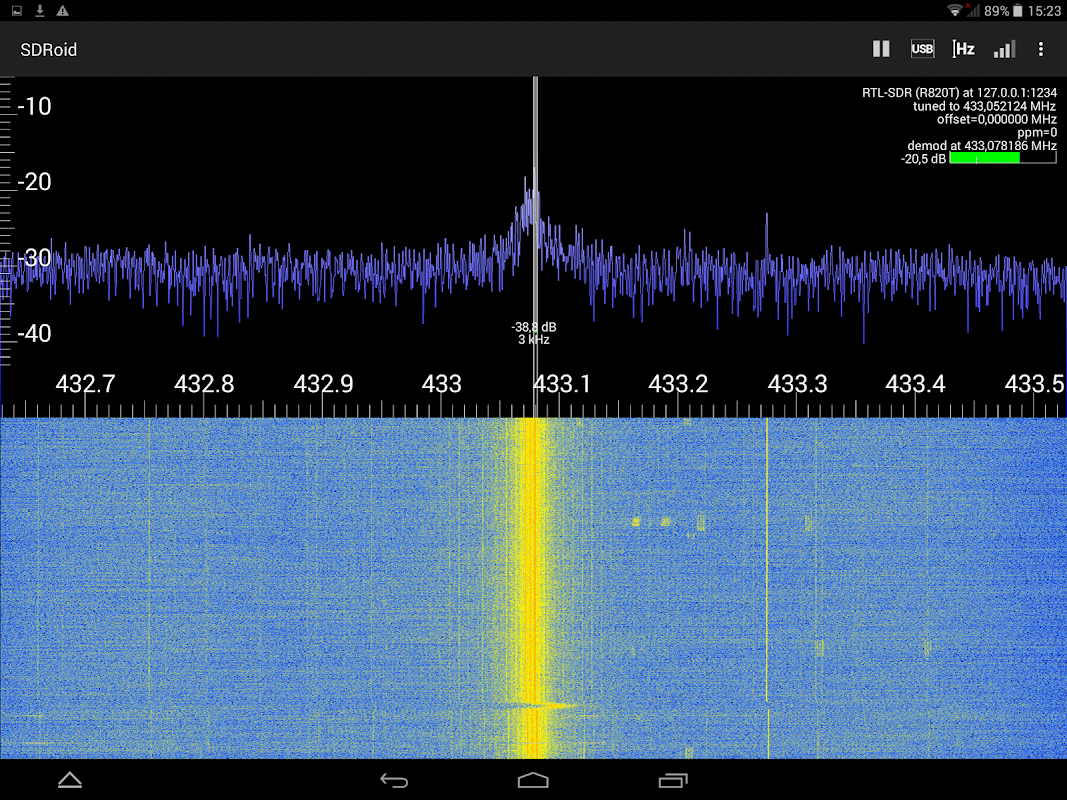Tap the -20 dB vertical scale label
The image size is (1067, 800).
[34, 182]
